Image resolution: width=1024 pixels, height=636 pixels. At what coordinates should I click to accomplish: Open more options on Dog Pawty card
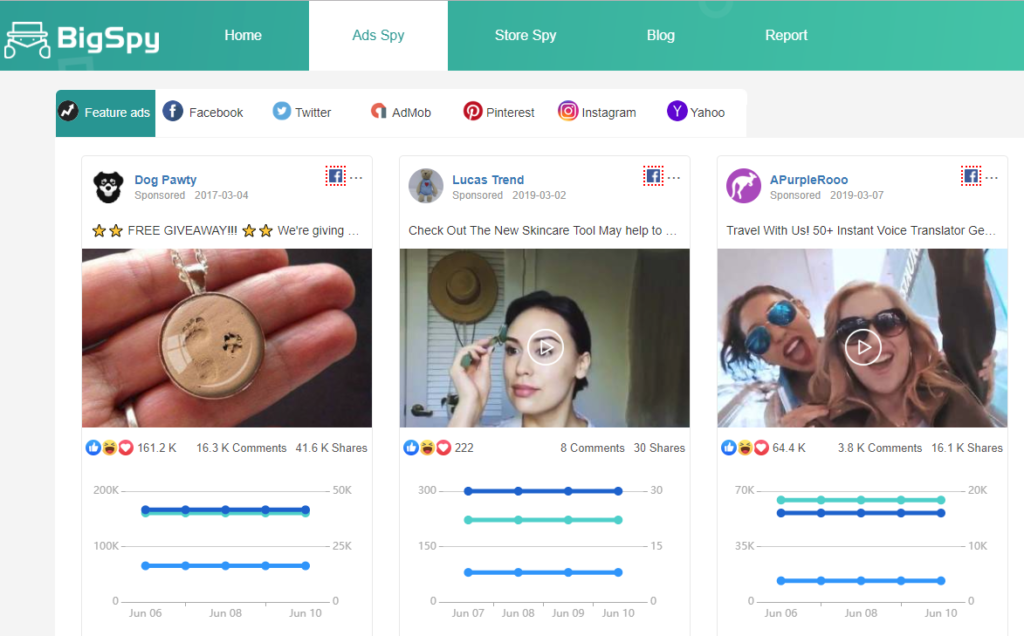(356, 178)
